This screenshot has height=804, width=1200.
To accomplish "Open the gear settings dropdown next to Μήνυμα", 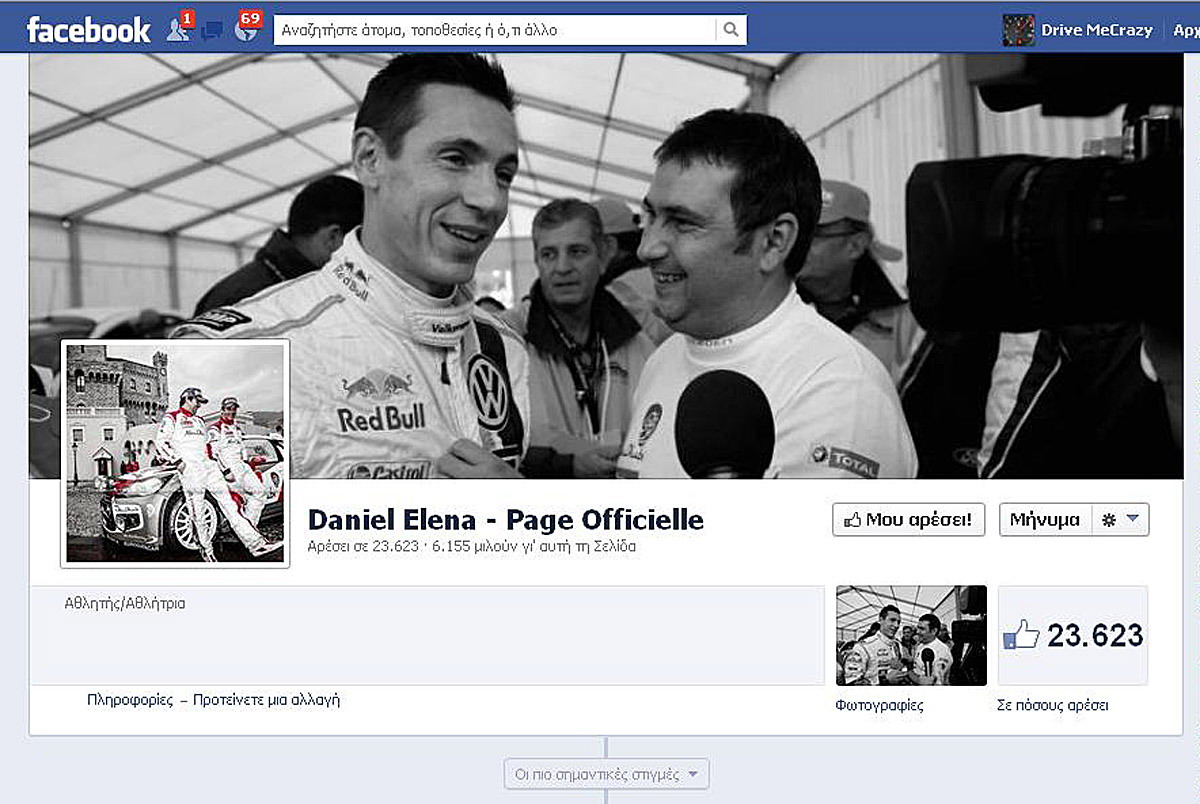I will tap(1120, 520).
